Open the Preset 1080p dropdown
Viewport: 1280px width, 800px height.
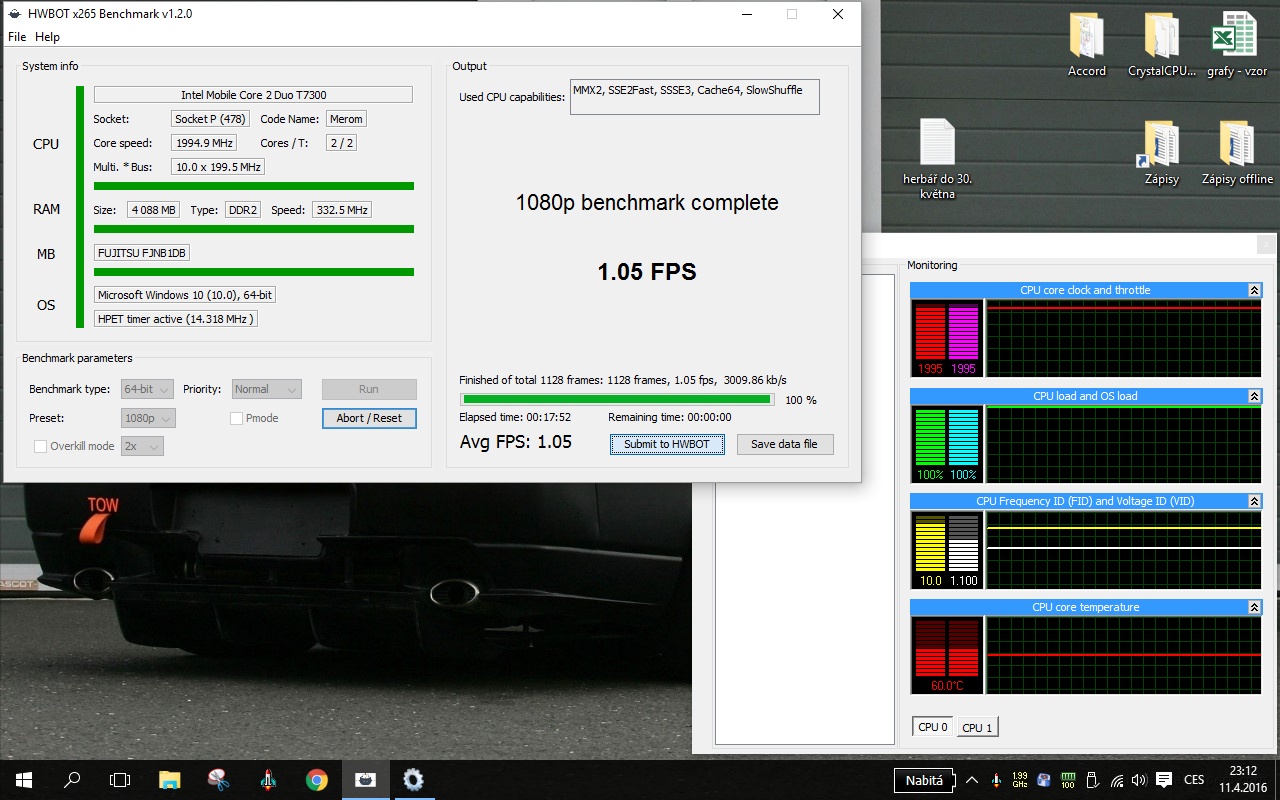point(148,418)
